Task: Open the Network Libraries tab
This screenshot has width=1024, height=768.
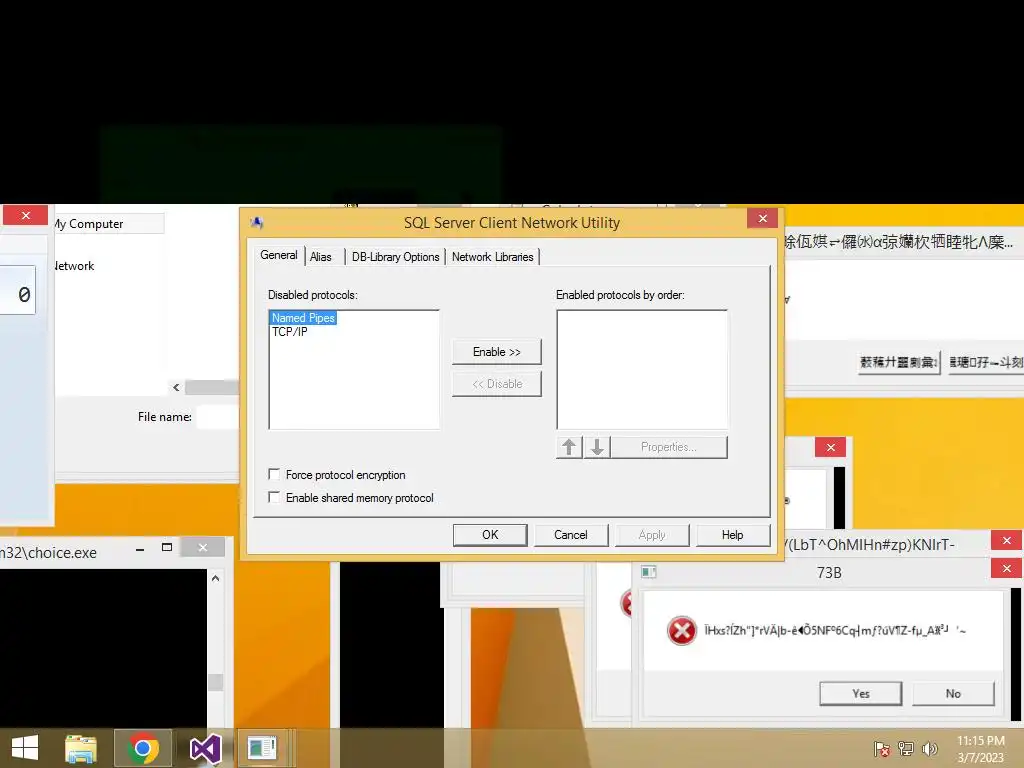Action: pos(492,257)
